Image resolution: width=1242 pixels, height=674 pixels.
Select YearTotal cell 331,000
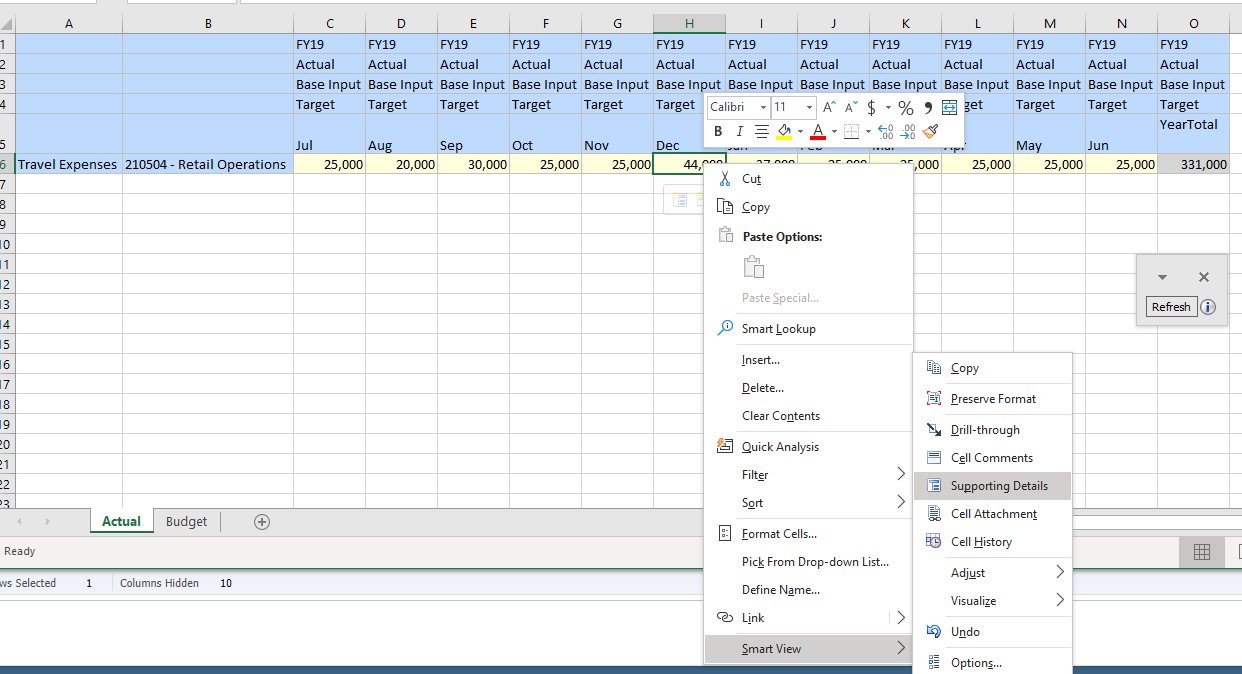(x=1194, y=165)
